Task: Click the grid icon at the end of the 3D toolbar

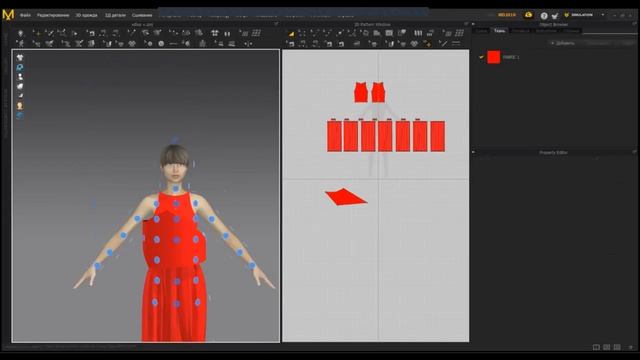Action: pos(256,33)
